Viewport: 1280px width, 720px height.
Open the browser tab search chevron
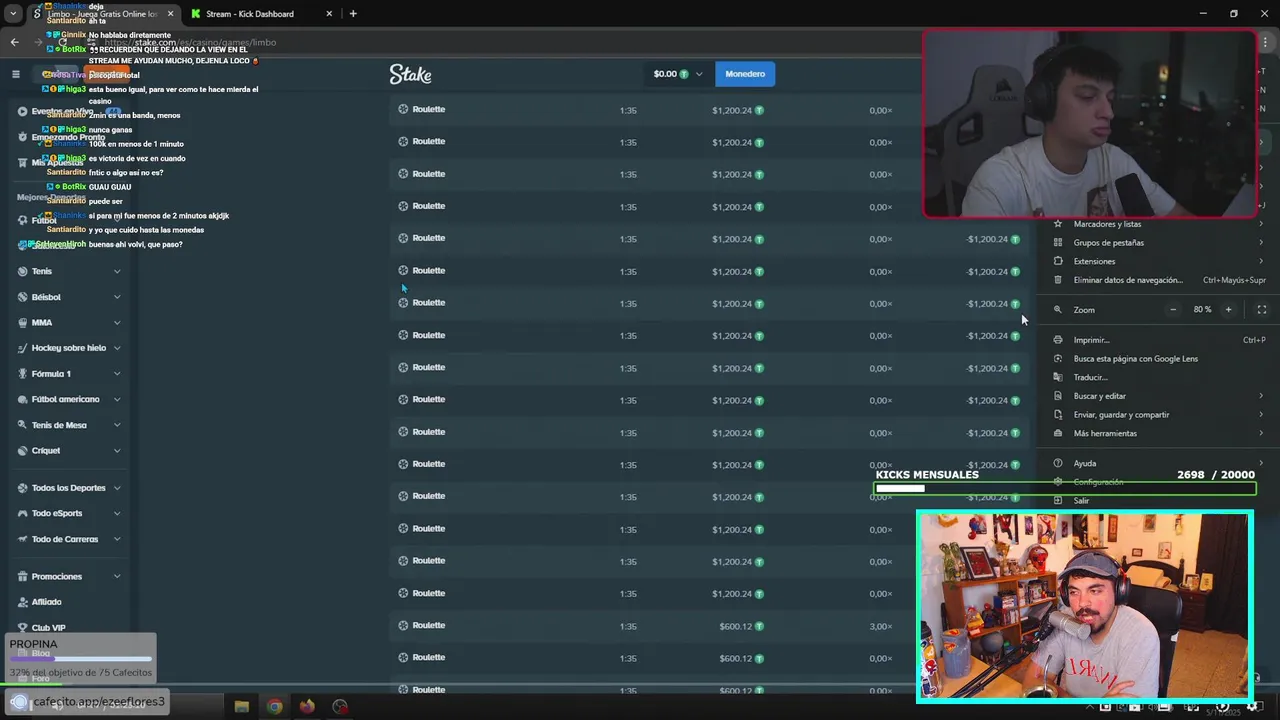(13, 14)
